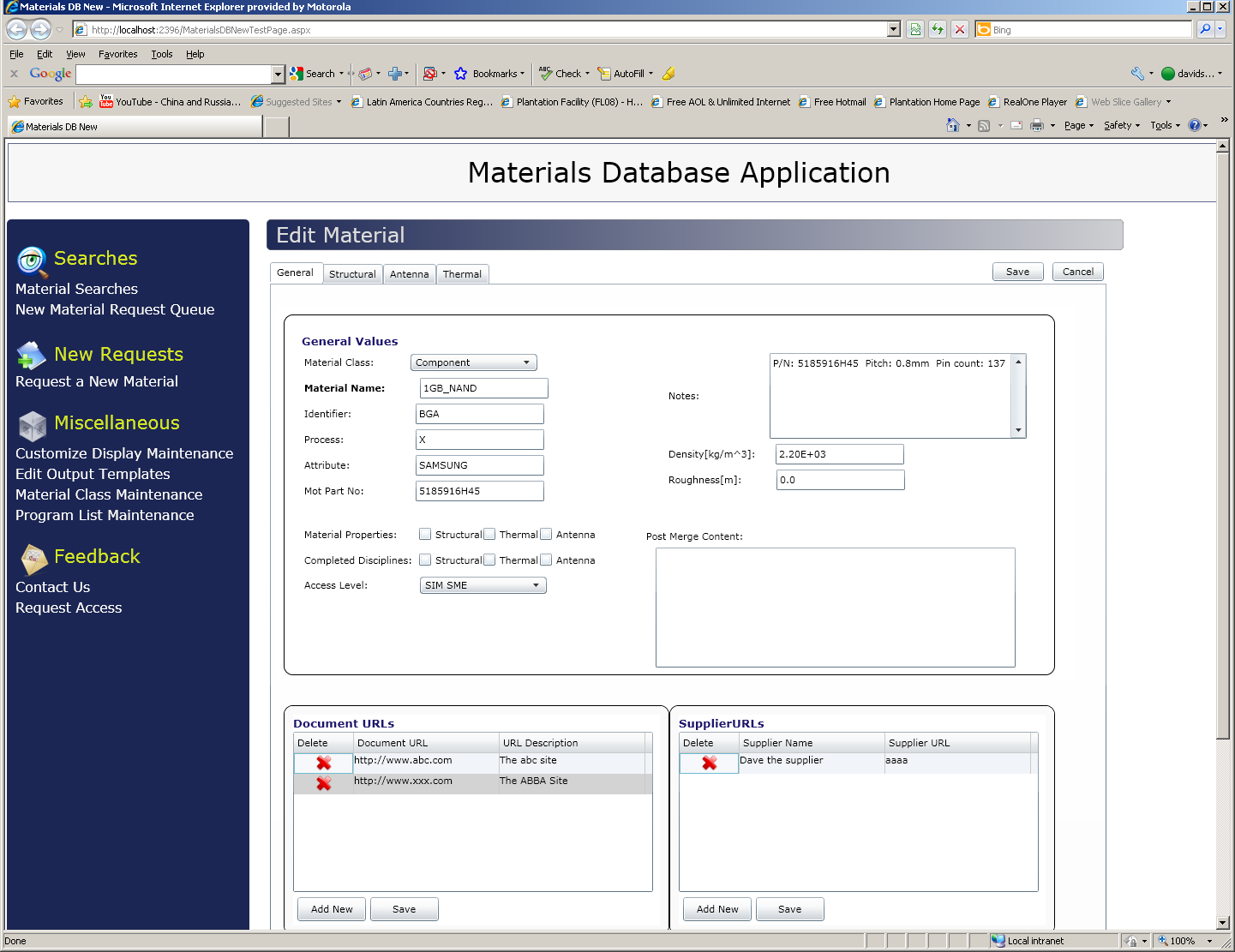Click Add New under SupplierURLs
Image resolution: width=1235 pixels, height=952 pixels.
pos(717,909)
